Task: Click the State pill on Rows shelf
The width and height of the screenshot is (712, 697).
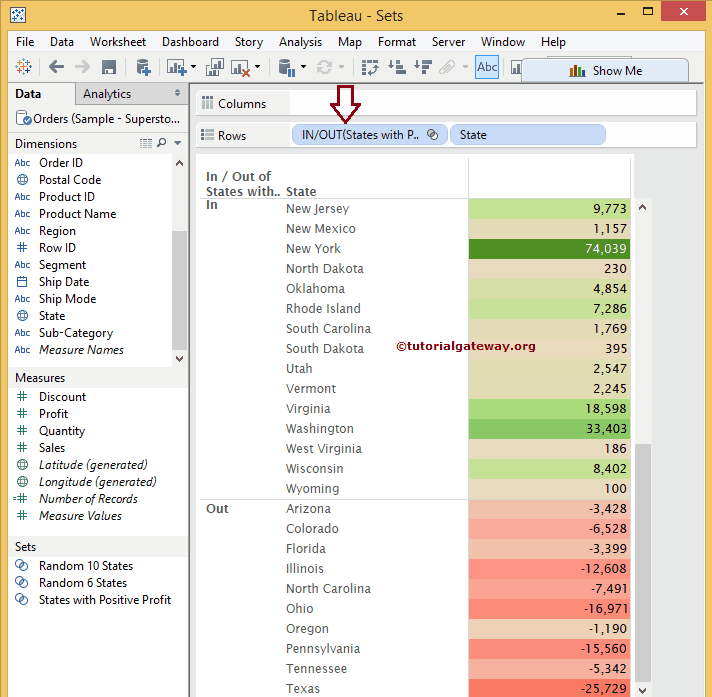Action: (527, 135)
